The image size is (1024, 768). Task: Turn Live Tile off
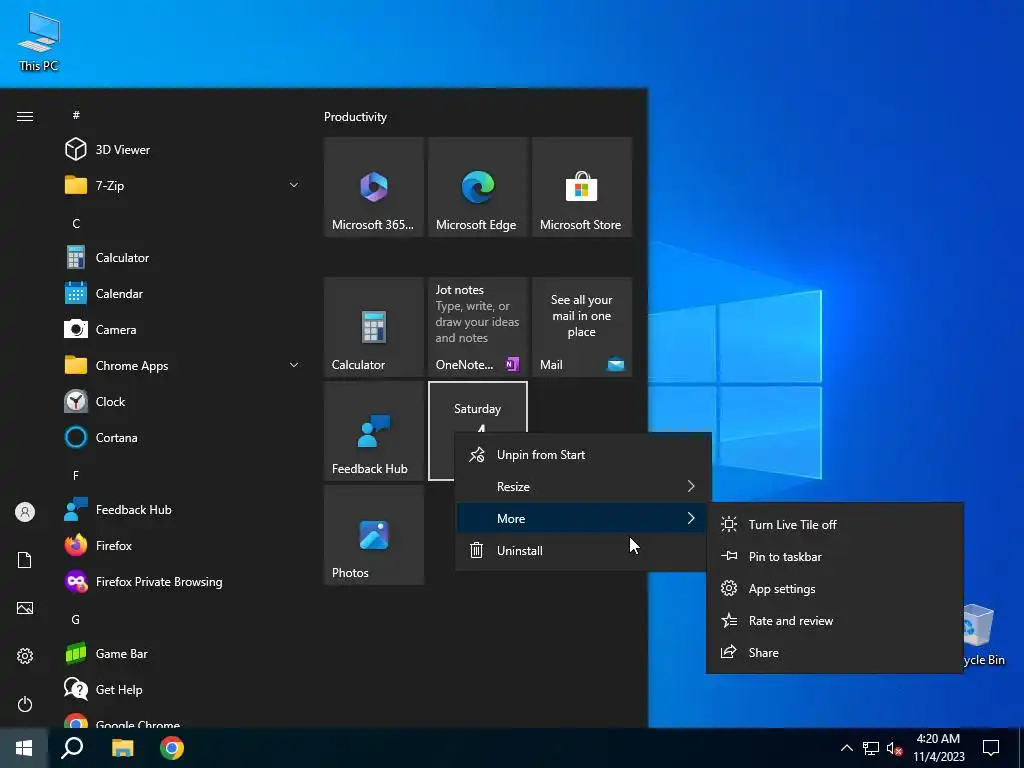click(835, 524)
